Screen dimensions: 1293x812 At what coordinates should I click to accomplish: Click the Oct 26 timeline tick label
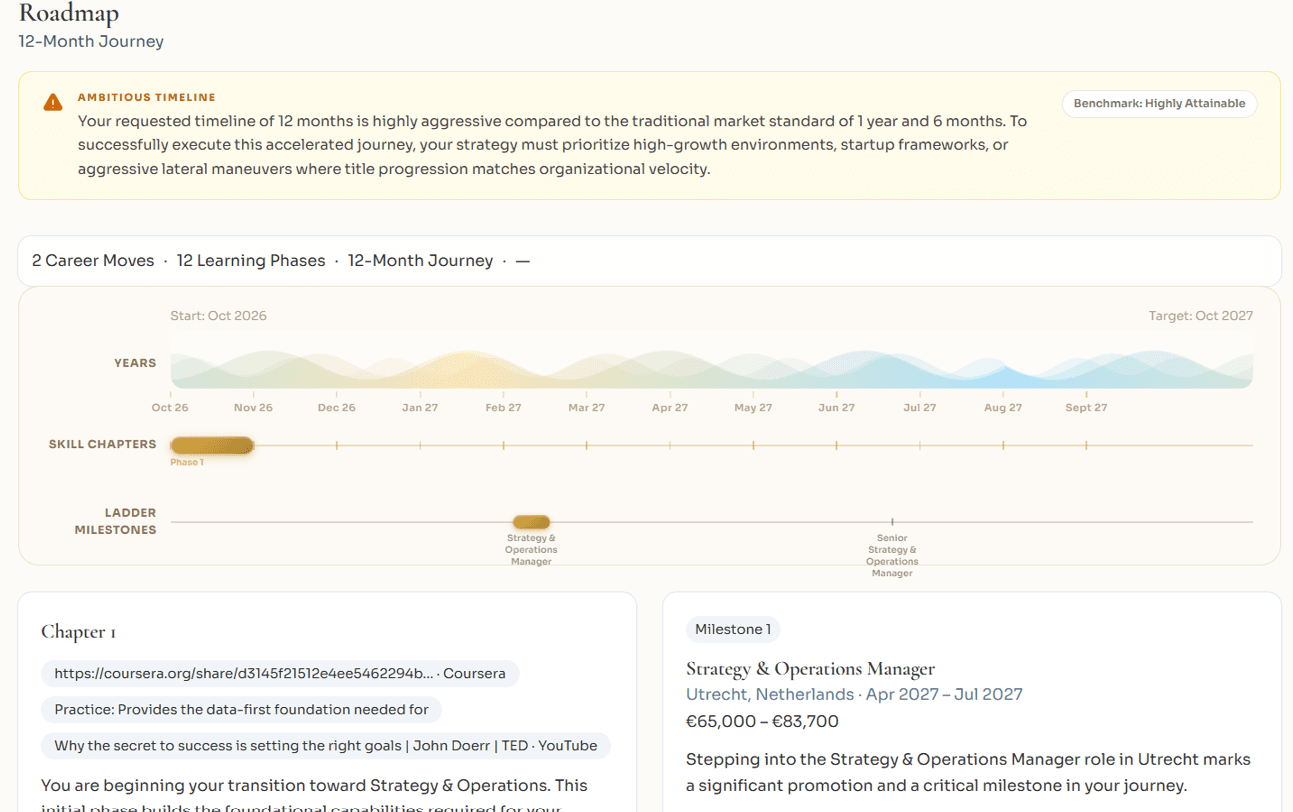(170, 408)
